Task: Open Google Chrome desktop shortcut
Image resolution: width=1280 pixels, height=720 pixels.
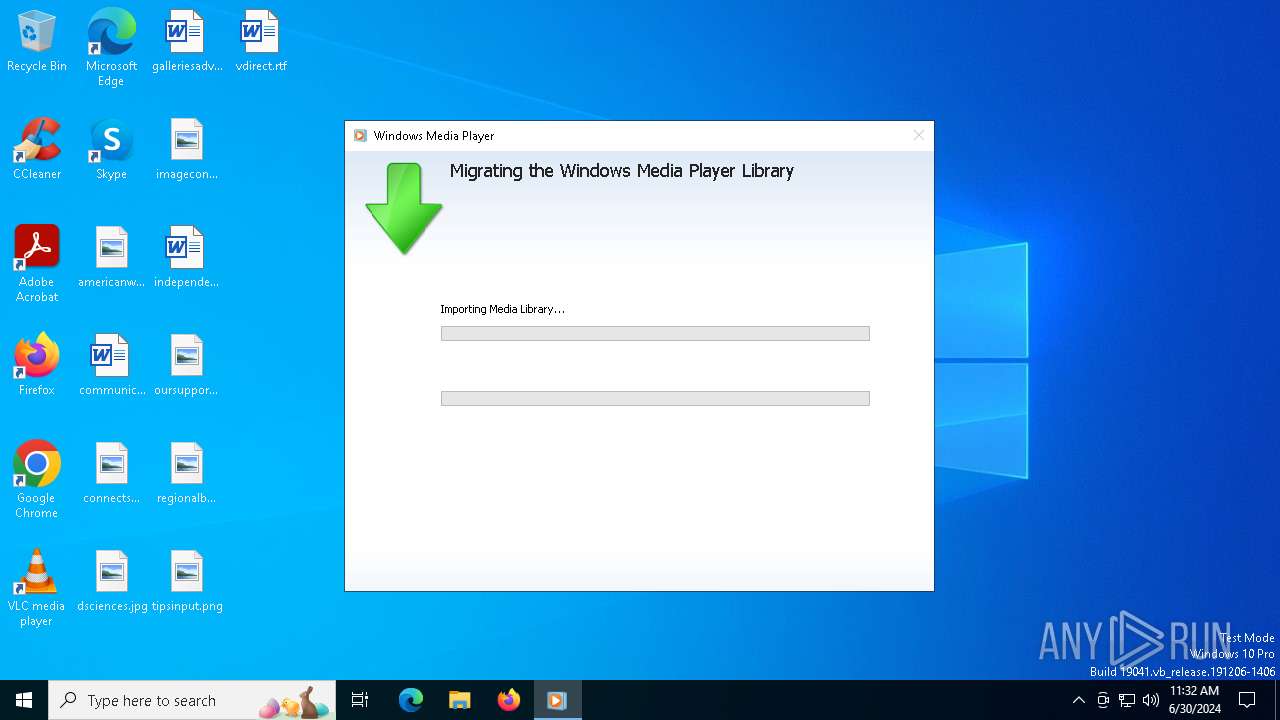Action: [37, 479]
